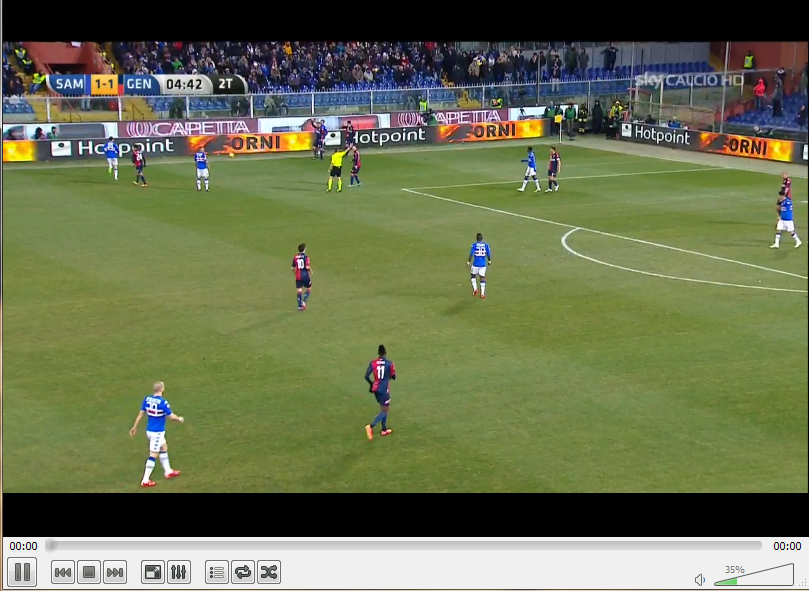Open the extended settings equalizer panel
809x591 pixels.
[x=177, y=572]
